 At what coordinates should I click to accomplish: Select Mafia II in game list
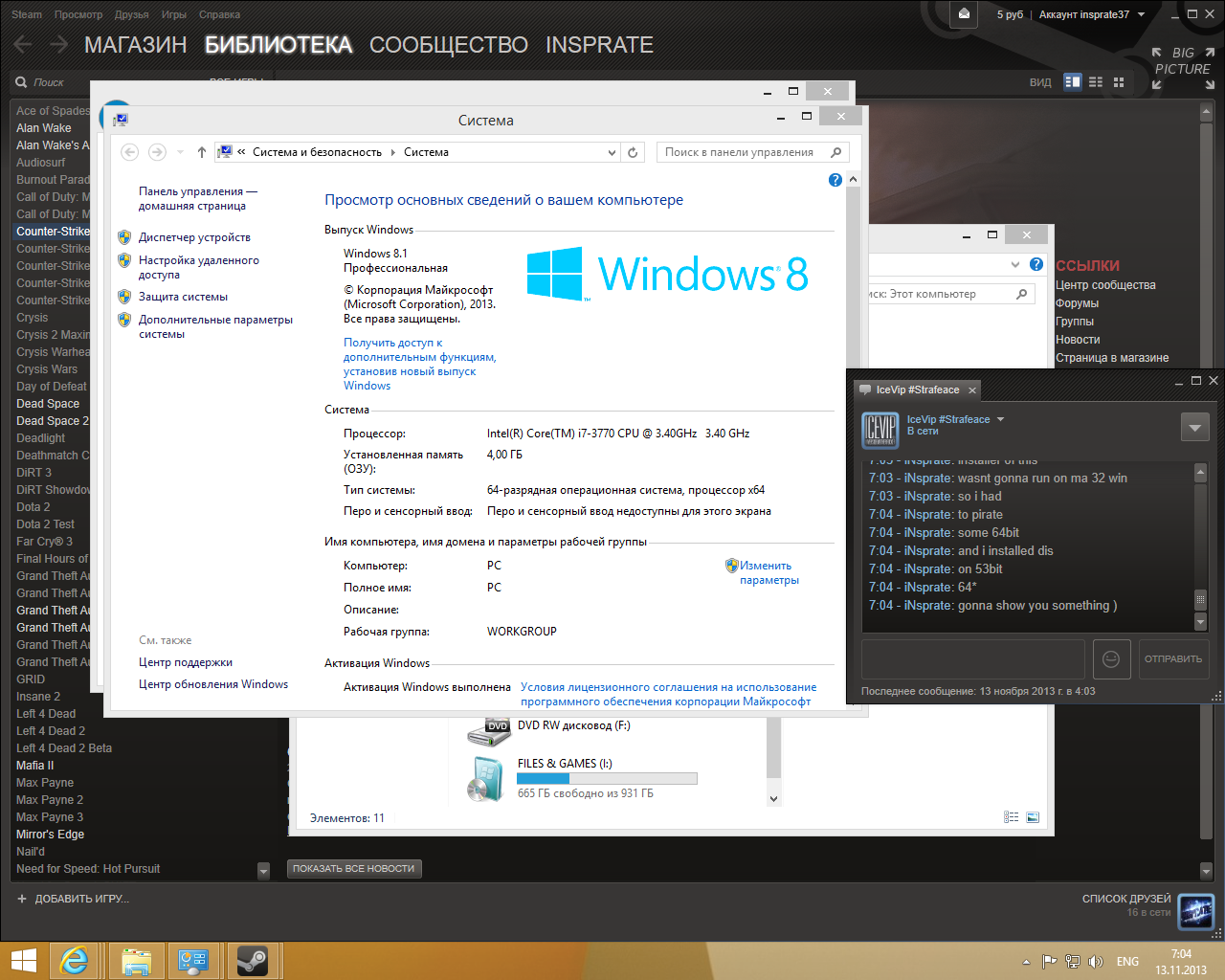(35, 766)
